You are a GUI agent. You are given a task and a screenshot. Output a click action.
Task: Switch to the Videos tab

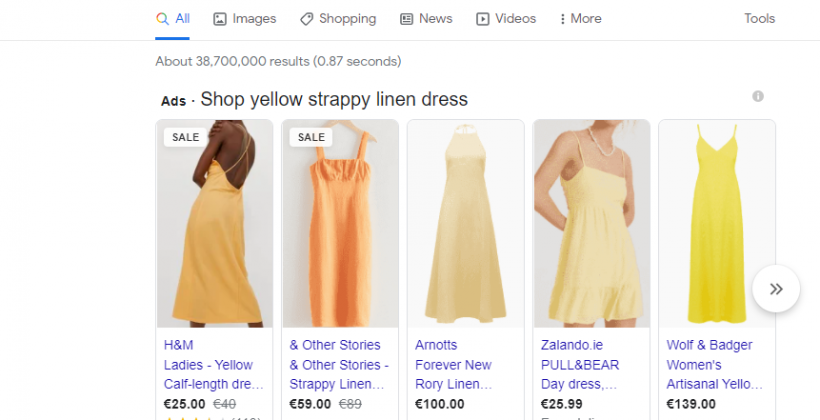tap(506, 19)
